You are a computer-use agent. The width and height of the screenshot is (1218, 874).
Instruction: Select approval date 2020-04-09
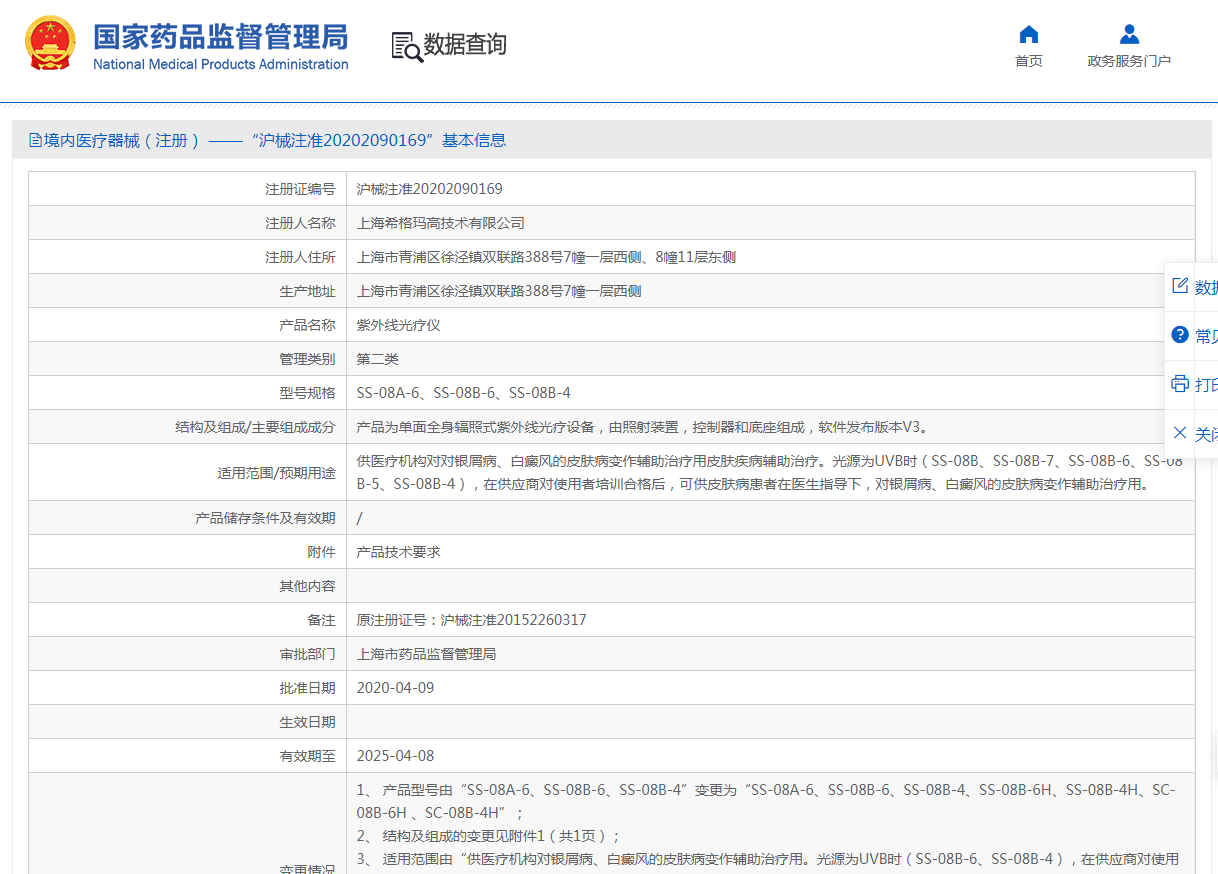coord(396,688)
